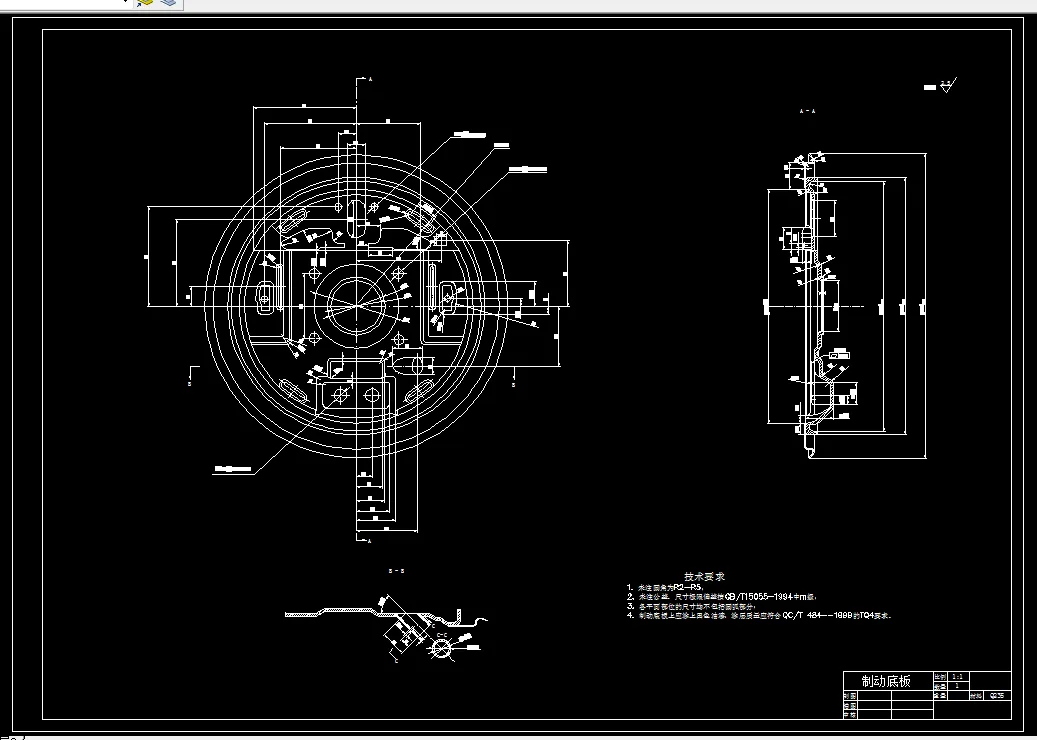Click requirement line mentioning QC/T 484
Viewport: 1037px width, 740px height.
(759, 615)
